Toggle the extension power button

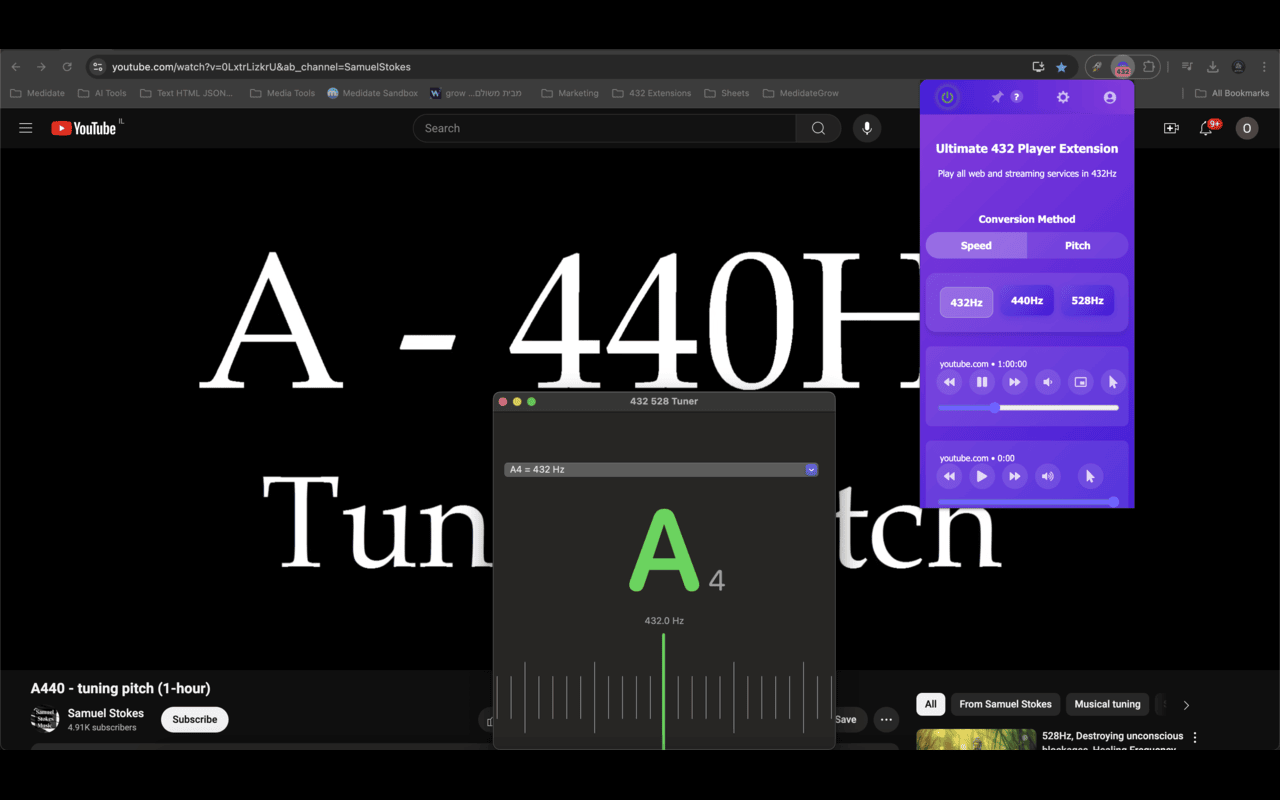pos(946,97)
